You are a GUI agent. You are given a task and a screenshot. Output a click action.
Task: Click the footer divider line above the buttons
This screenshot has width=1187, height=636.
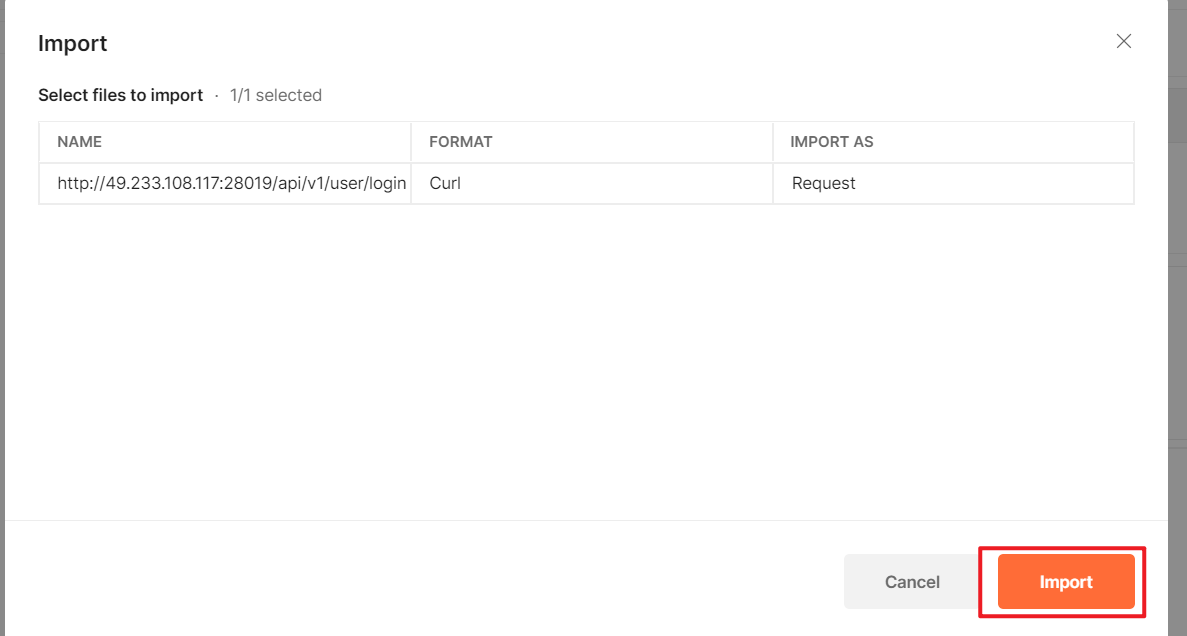(x=586, y=520)
